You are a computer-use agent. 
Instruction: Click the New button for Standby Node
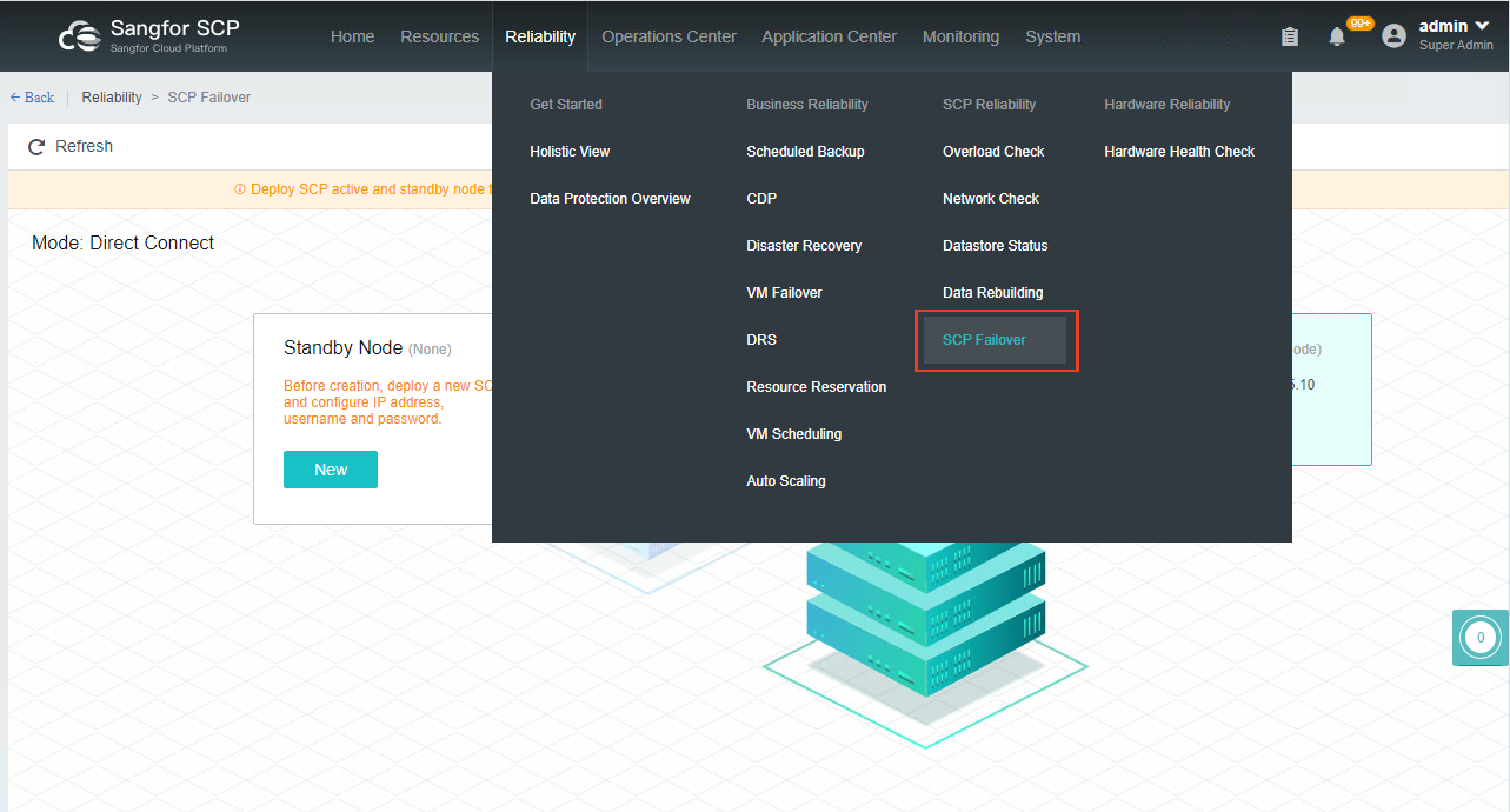coord(330,470)
